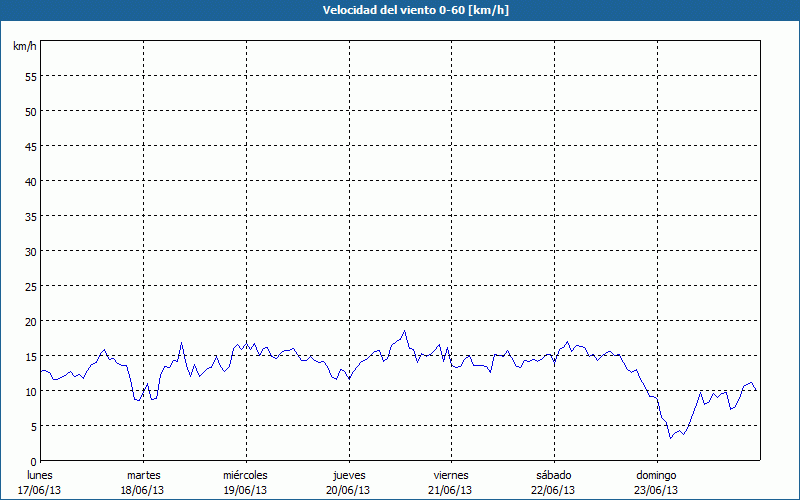Click the 15 tick label on the y-axis

point(30,356)
